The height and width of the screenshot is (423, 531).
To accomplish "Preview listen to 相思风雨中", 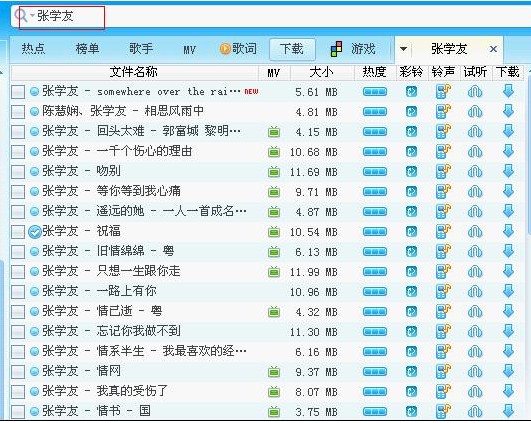I will [475, 112].
